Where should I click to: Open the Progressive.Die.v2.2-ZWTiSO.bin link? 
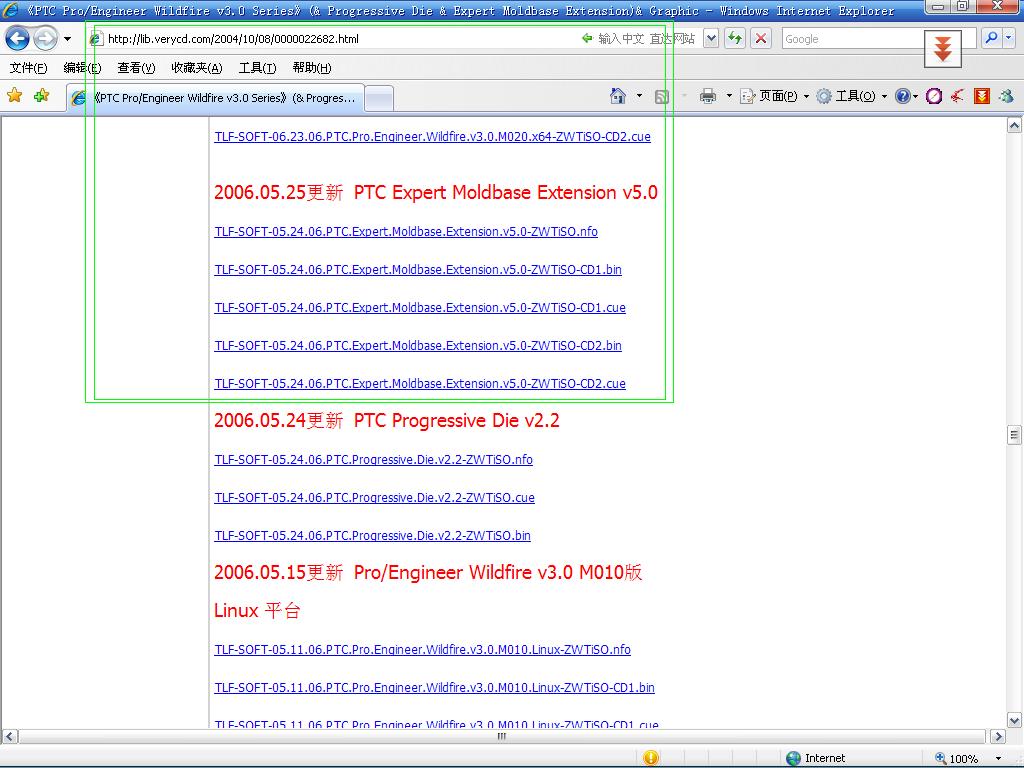point(372,535)
